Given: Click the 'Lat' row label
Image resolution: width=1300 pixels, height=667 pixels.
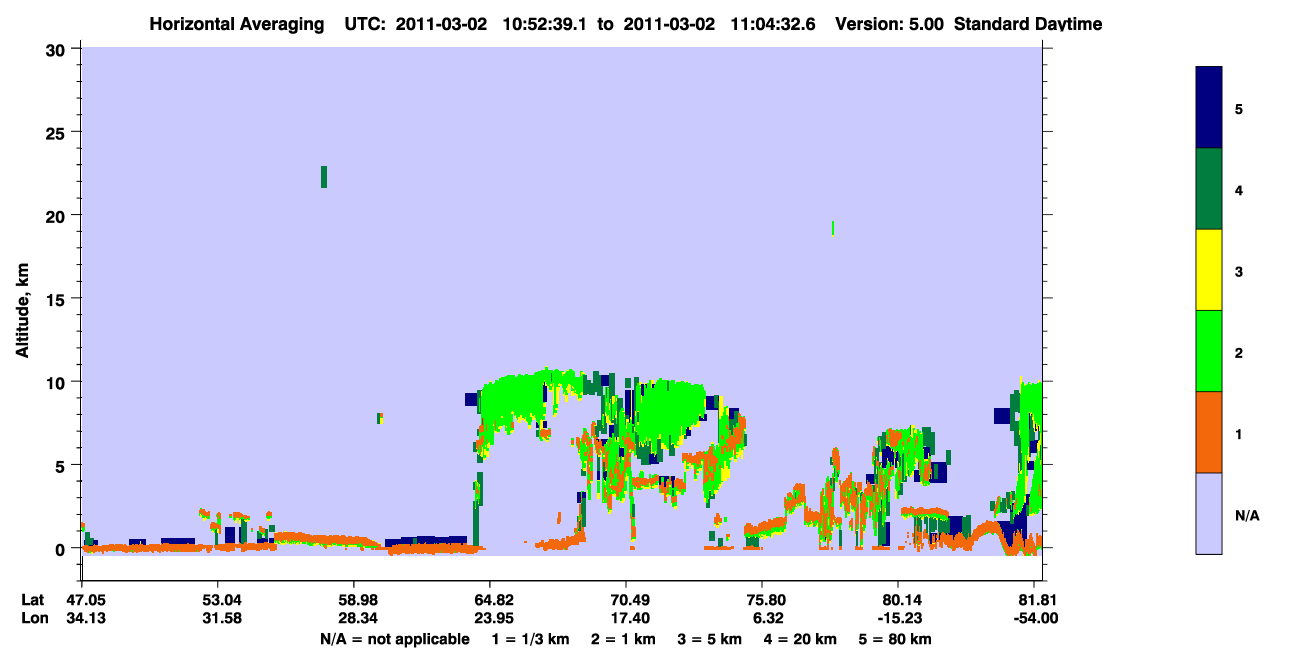Looking at the screenshot, I should coord(32,600).
